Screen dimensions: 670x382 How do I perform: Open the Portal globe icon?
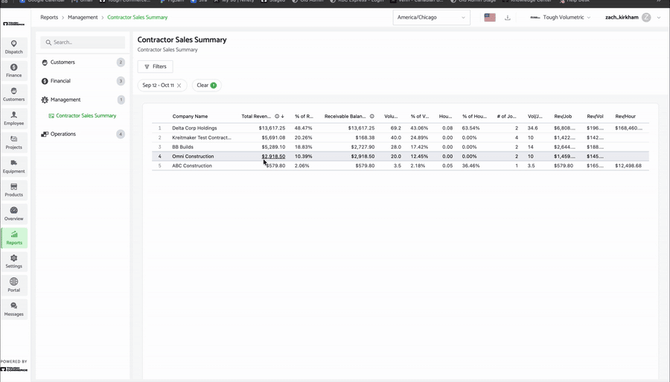14,285
